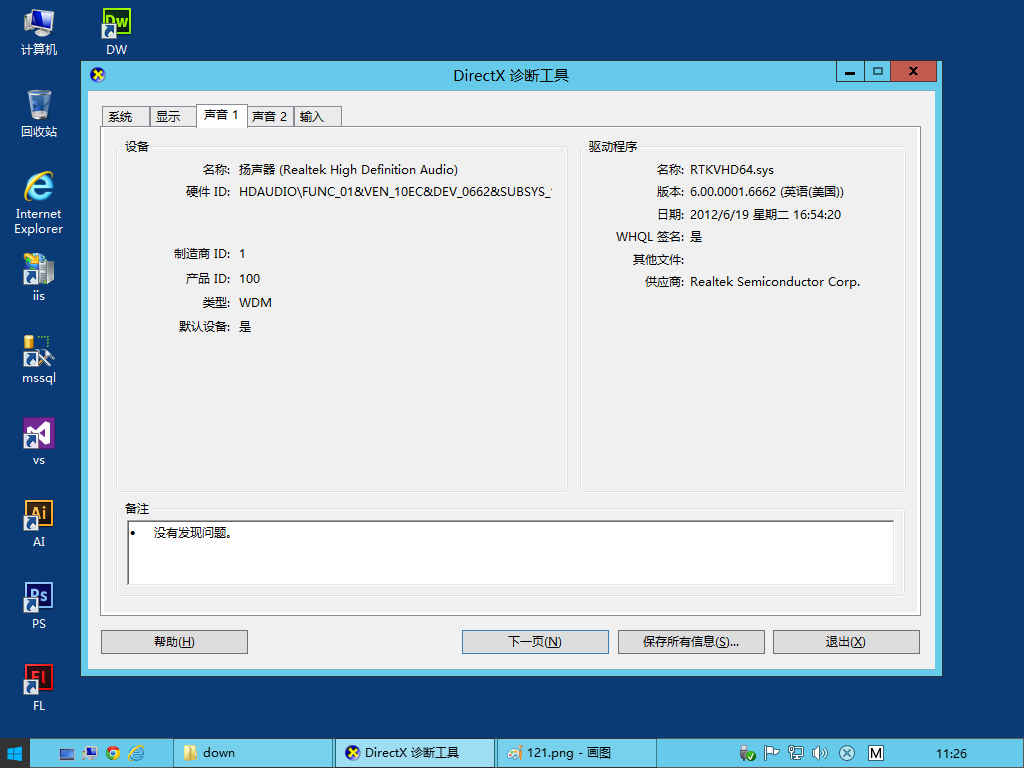Viewport: 1024px width, 768px height.
Task: Switch to the 显示 tab
Action: 172,116
